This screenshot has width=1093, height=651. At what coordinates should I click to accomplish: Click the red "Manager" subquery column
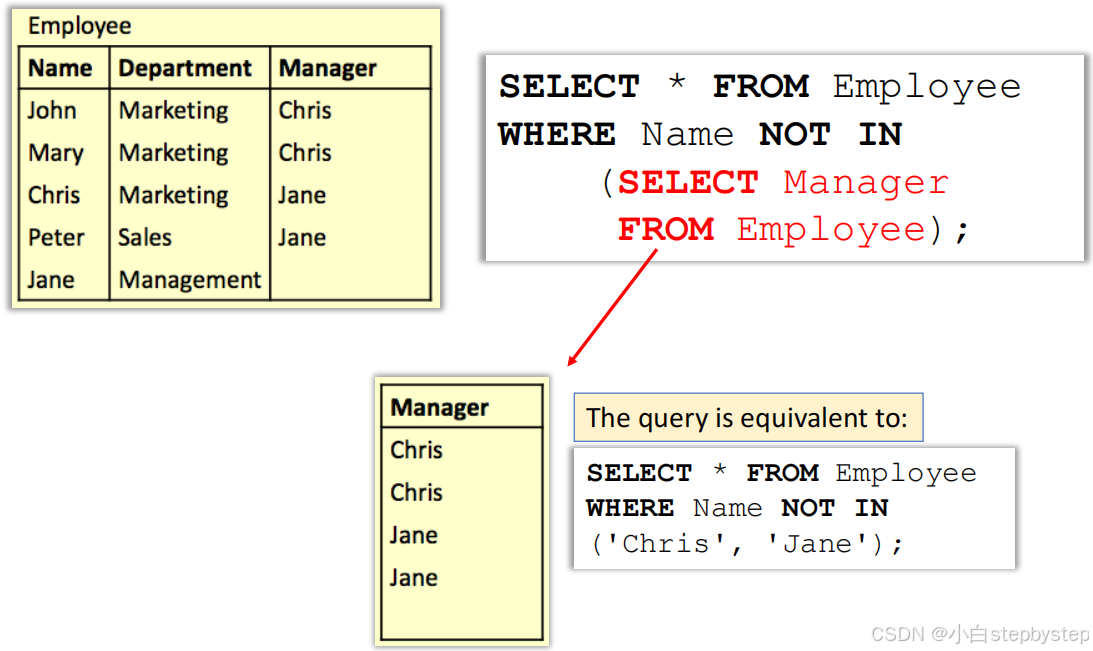[866, 184]
